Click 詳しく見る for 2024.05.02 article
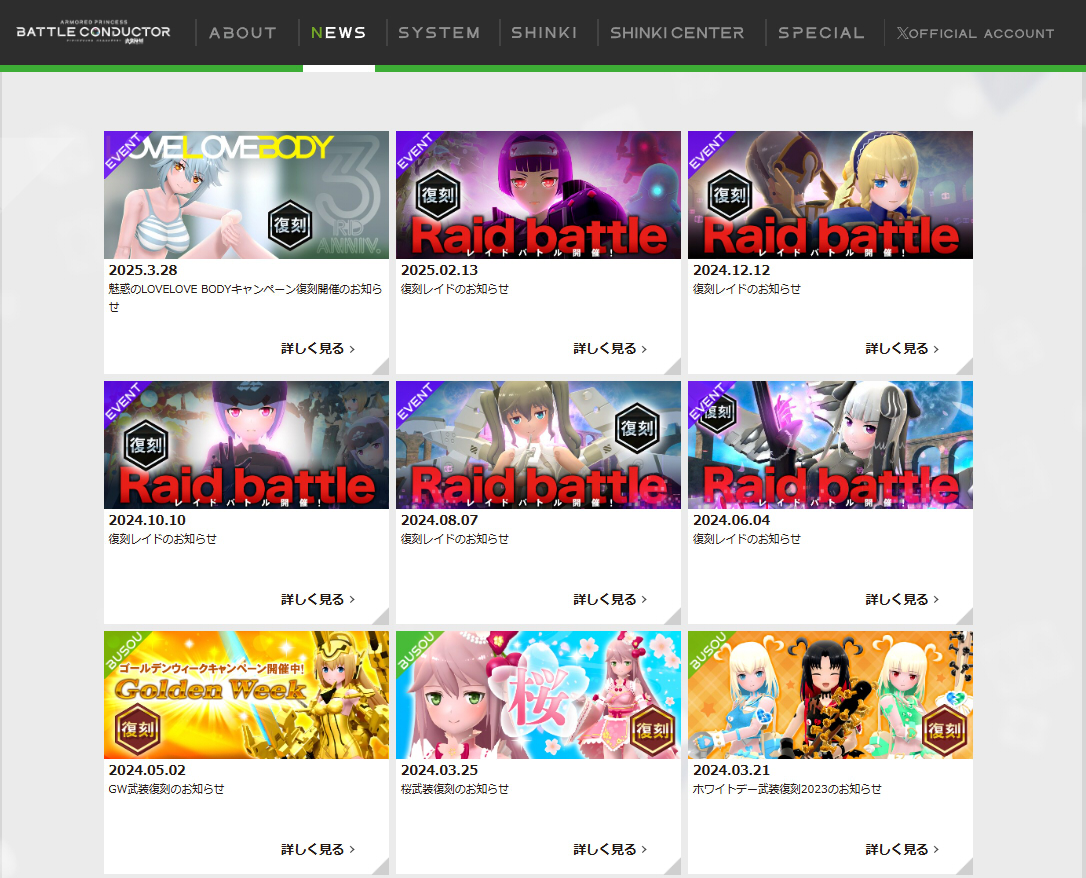The image size is (1086, 878). [x=318, y=849]
